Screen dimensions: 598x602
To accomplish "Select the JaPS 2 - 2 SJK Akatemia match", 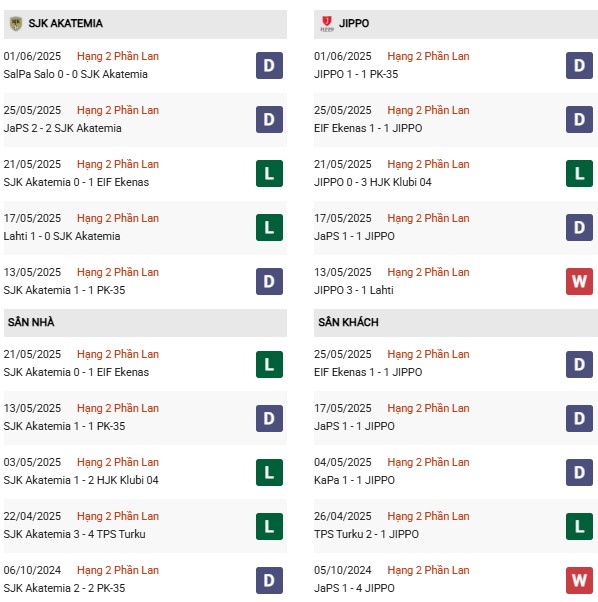I will 63,128.
